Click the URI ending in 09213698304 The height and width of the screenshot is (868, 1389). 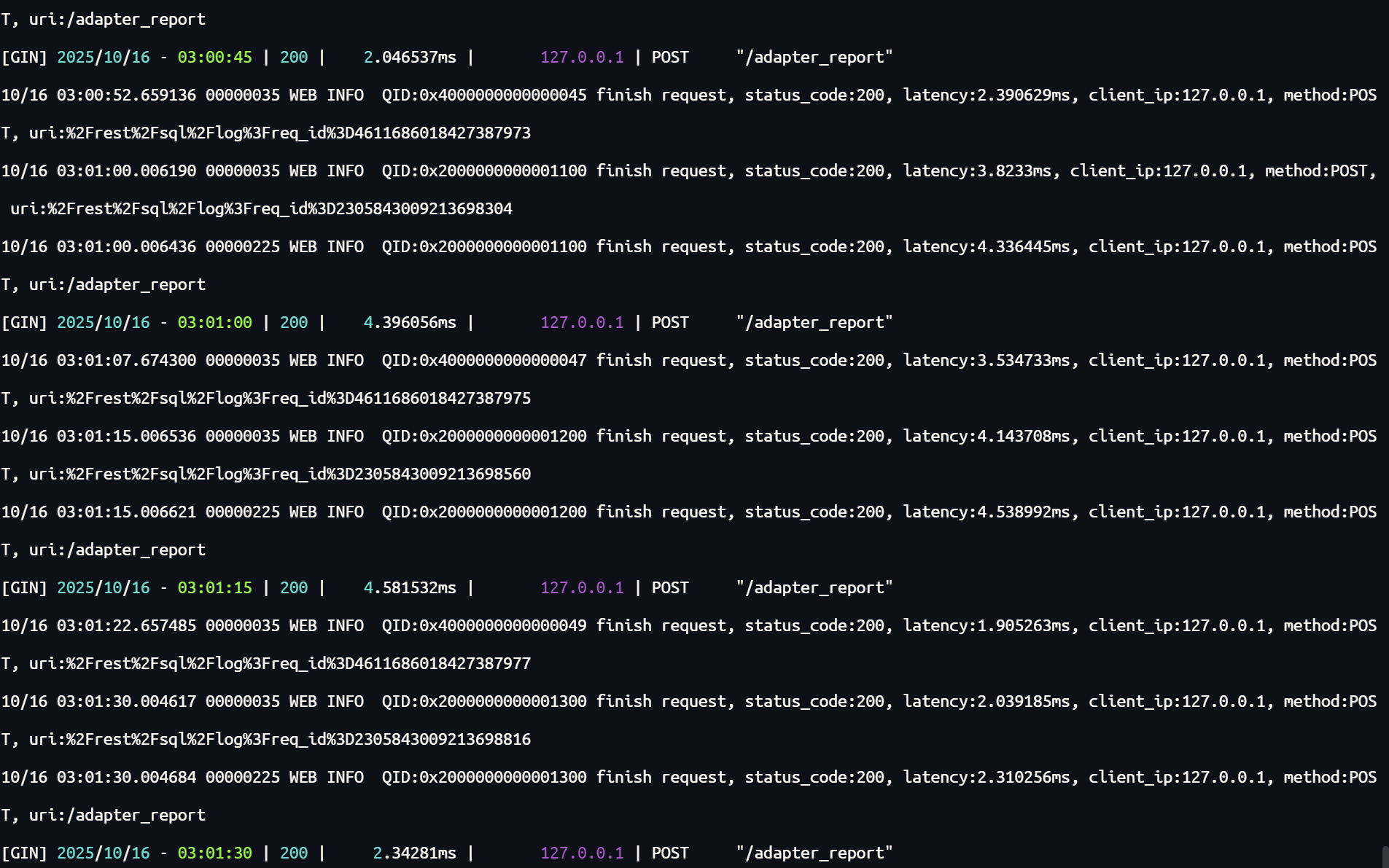(261, 209)
